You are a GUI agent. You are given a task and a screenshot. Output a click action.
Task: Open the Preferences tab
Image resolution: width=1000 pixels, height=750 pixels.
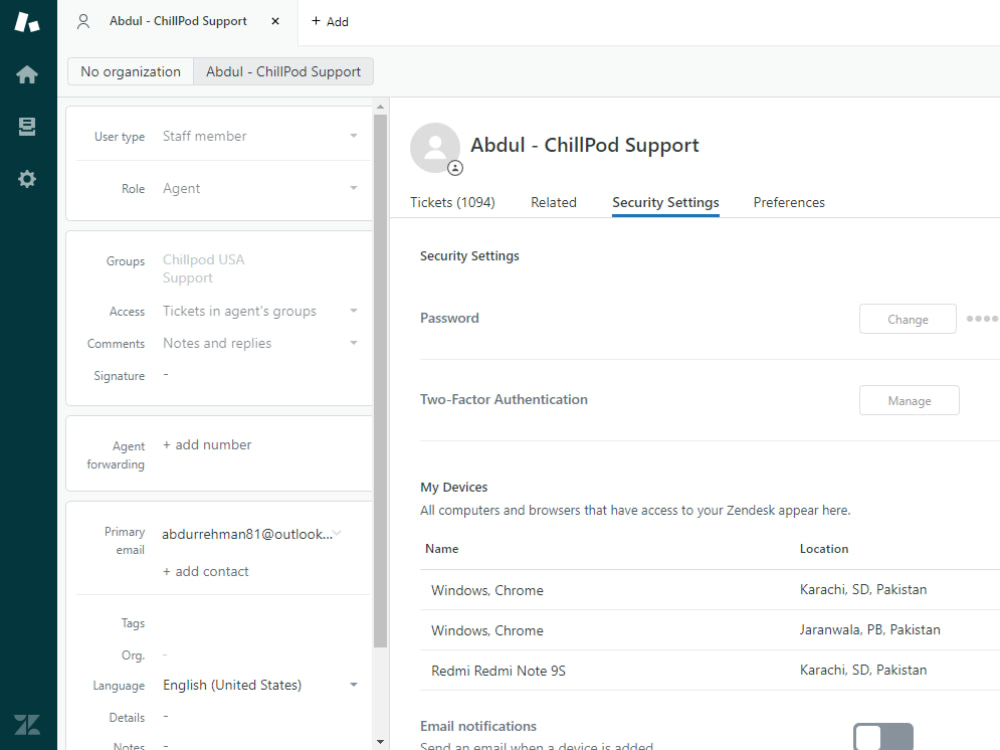[x=789, y=202]
